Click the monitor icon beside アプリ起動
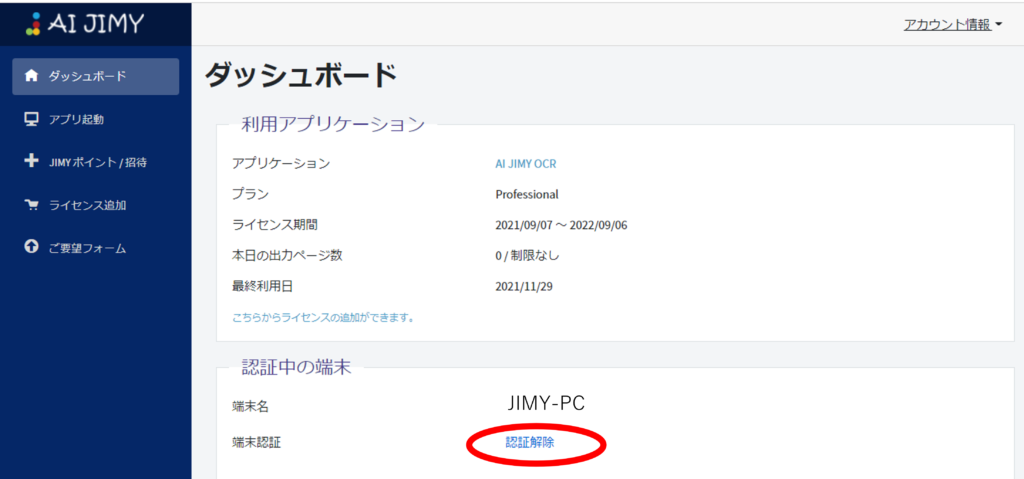Screen dimensions: 1024x479 click(x=30, y=119)
